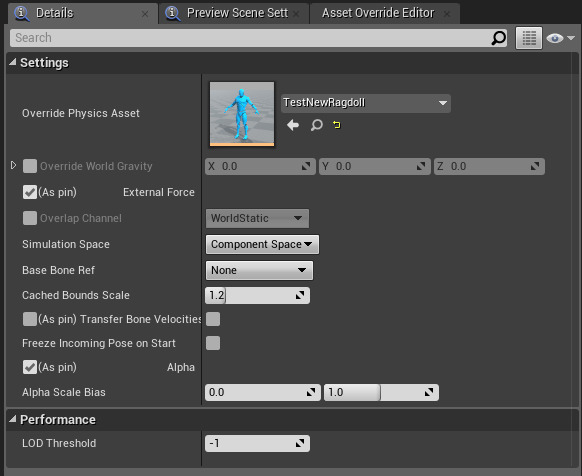Viewport: 582px width, 476px height.
Task: Click gravity Z value field
Action: (x=489, y=166)
